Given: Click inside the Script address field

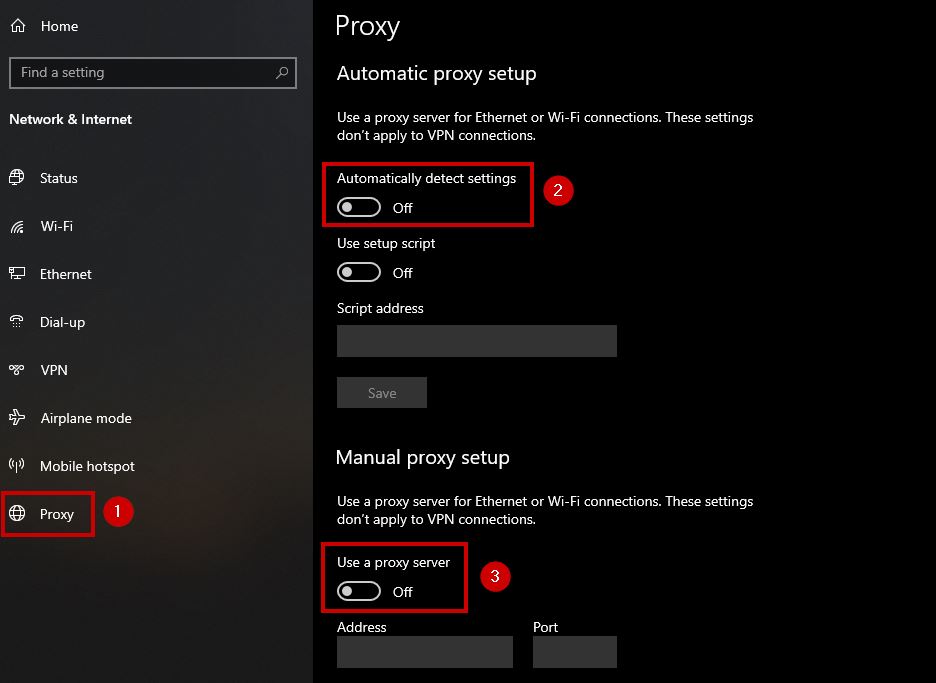Looking at the screenshot, I should click(476, 341).
